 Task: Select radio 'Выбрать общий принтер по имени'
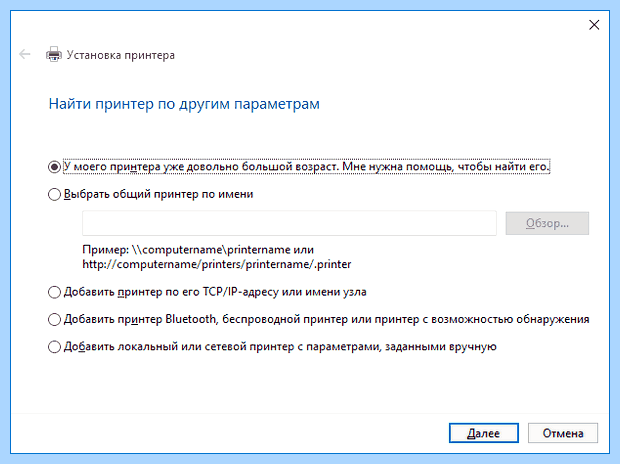click(54, 194)
